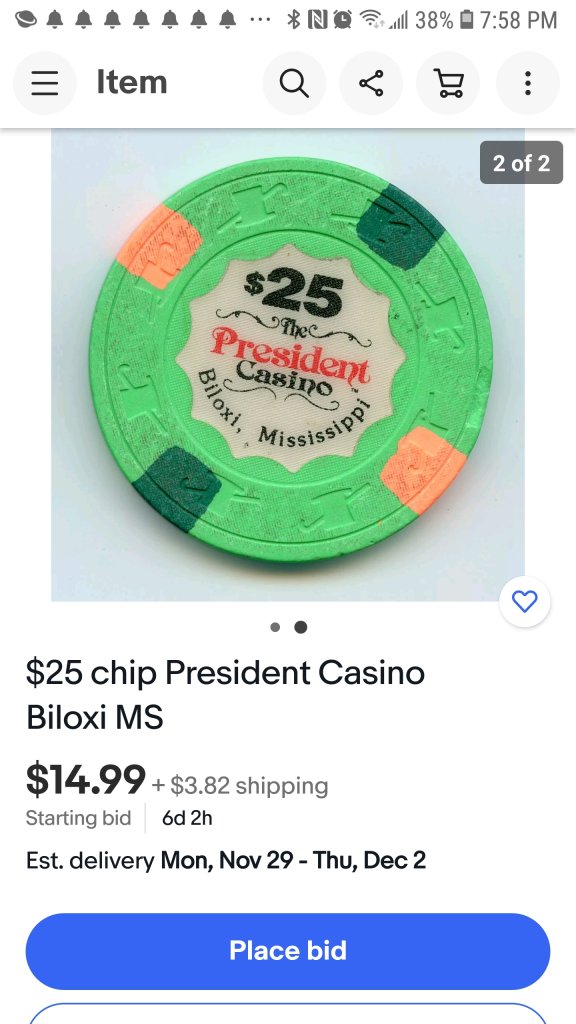This screenshot has width=576, height=1024.
Task: Tap the NFC status icon
Action: [317, 20]
